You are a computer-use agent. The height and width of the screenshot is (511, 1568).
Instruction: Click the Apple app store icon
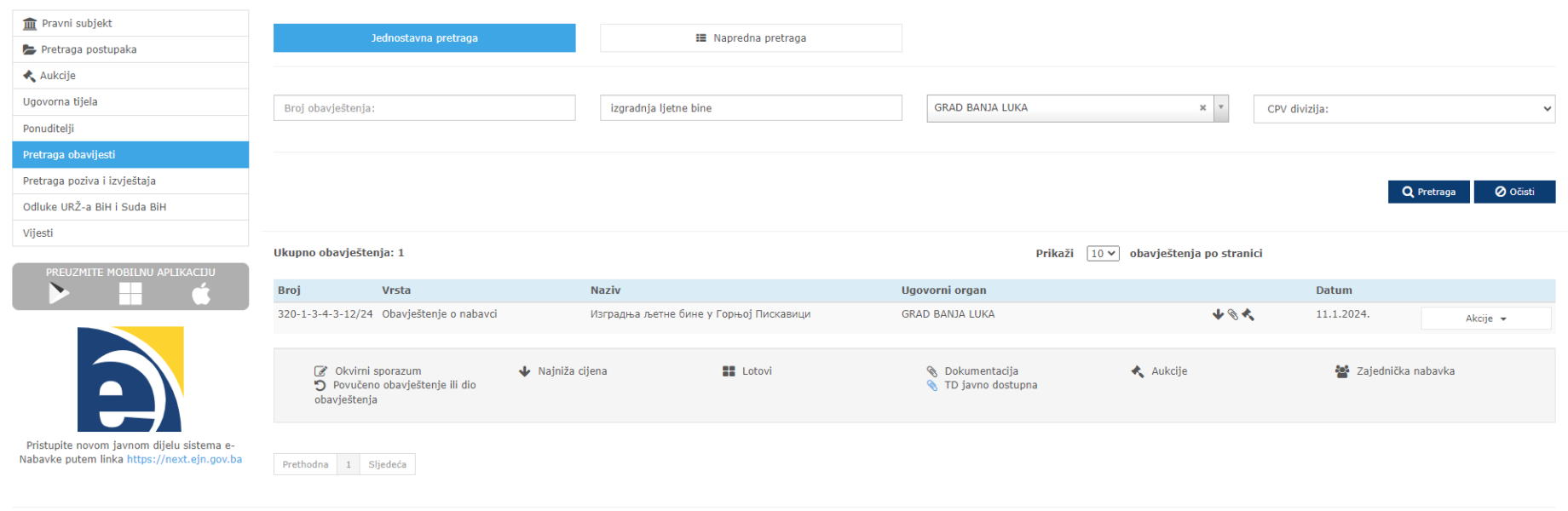[x=201, y=294]
